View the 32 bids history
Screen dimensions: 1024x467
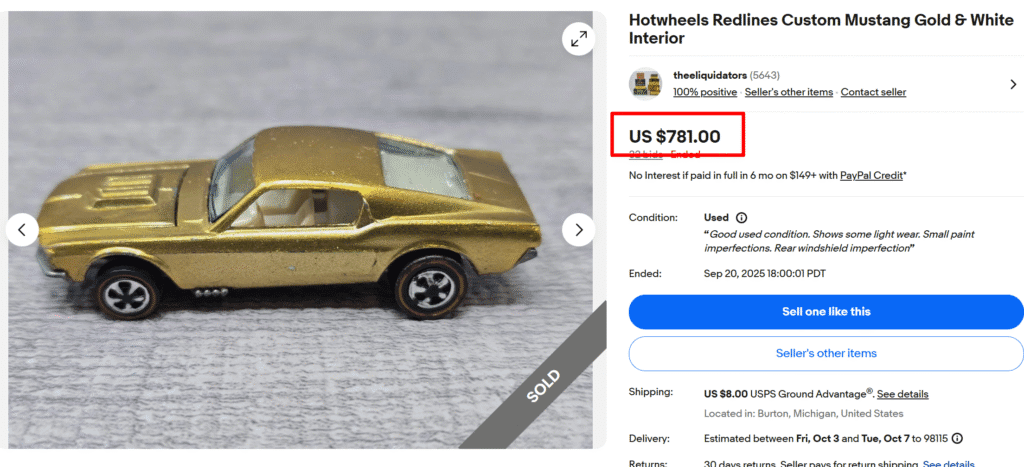[646, 154]
